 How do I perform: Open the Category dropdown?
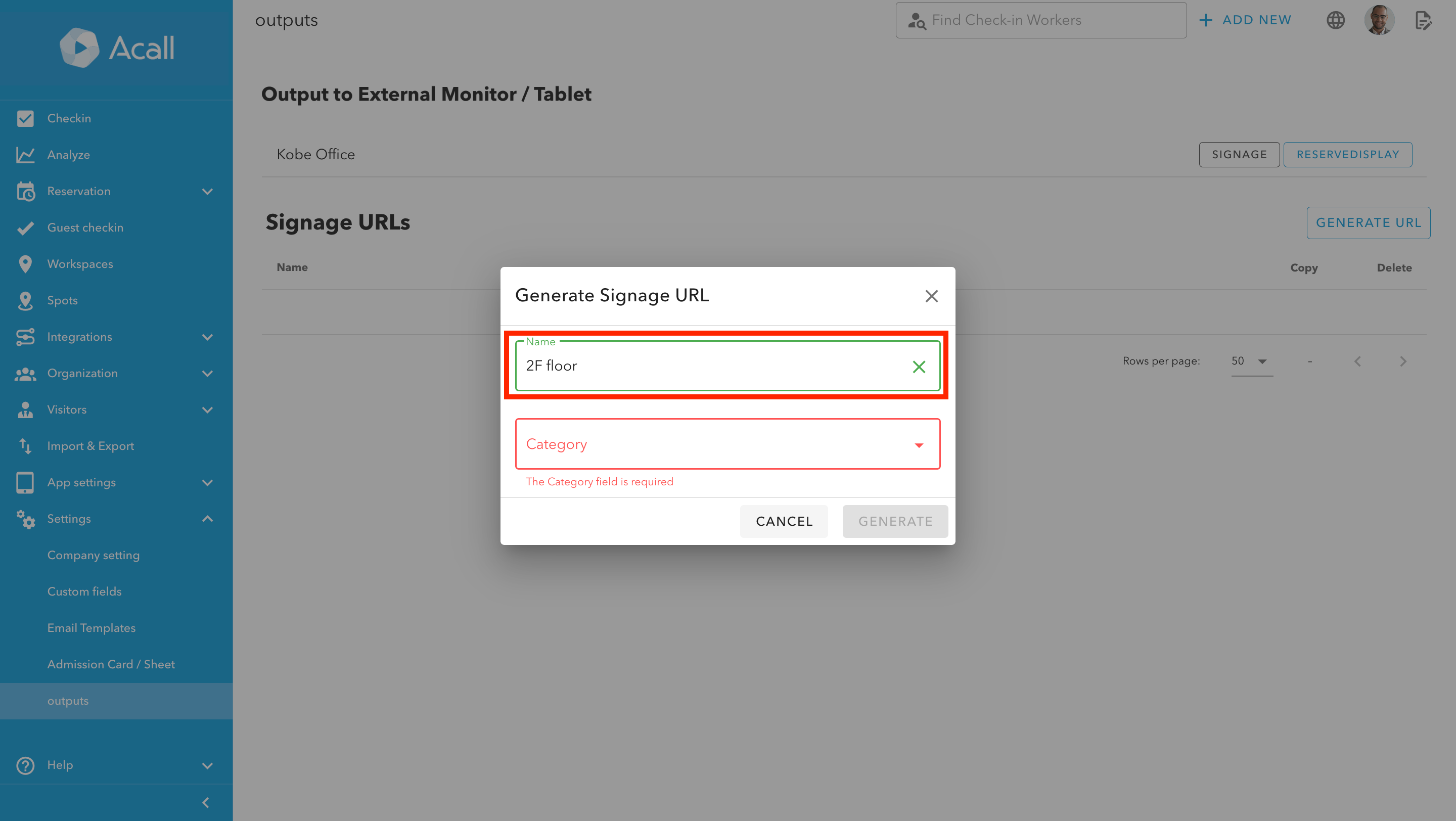pyautogui.click(x=727, y=444)
